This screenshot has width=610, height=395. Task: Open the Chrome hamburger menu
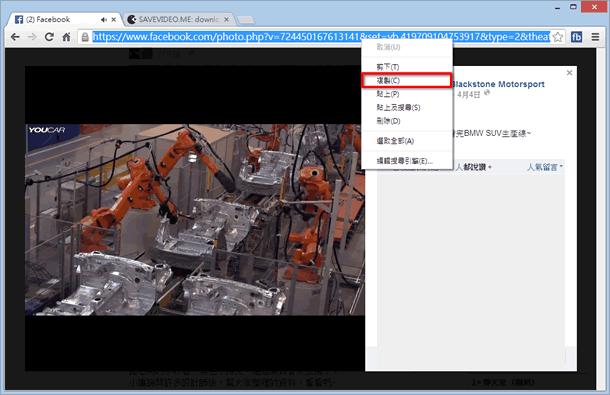(595, 37)
